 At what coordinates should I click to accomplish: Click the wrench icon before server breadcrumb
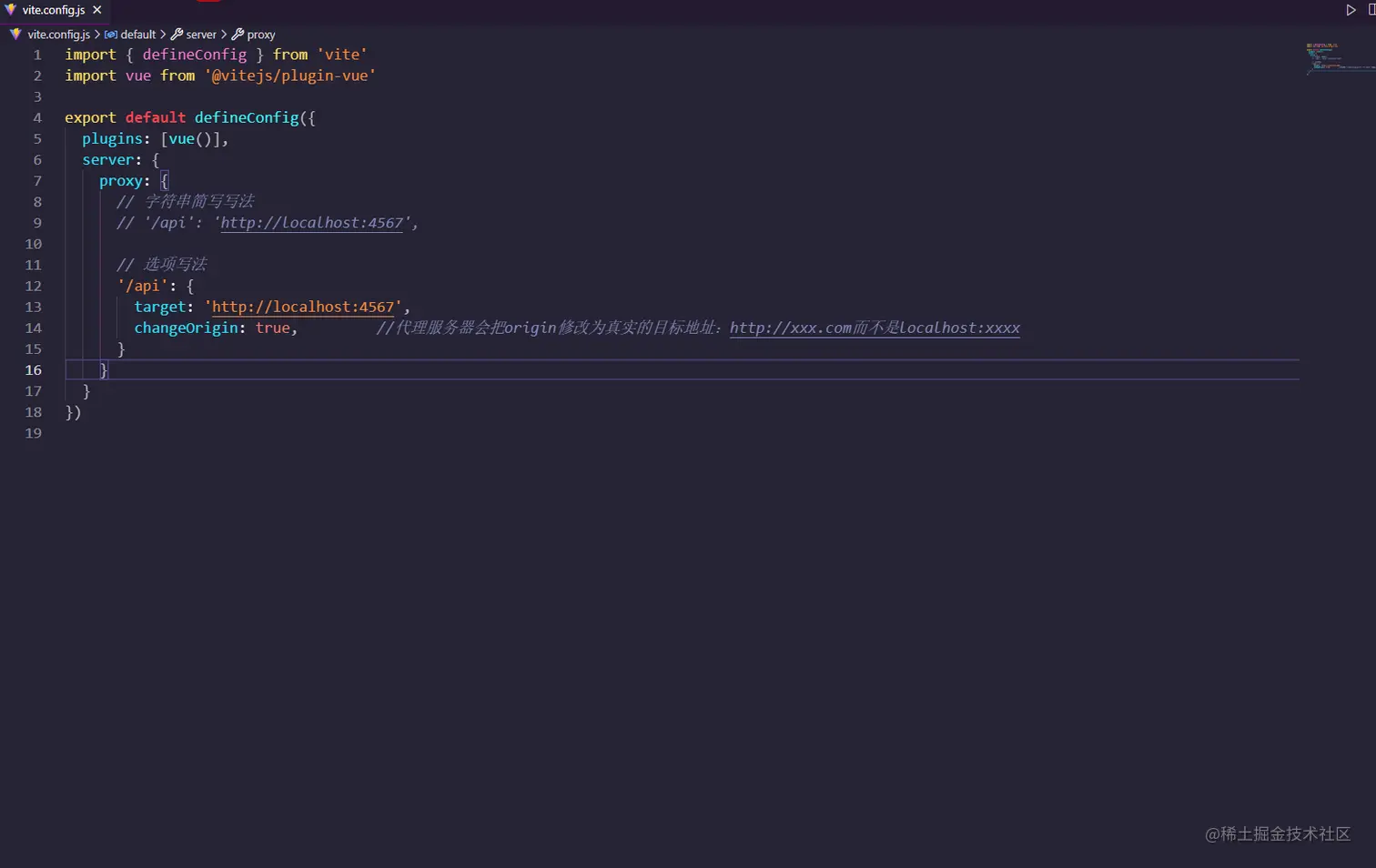point(177,35)
